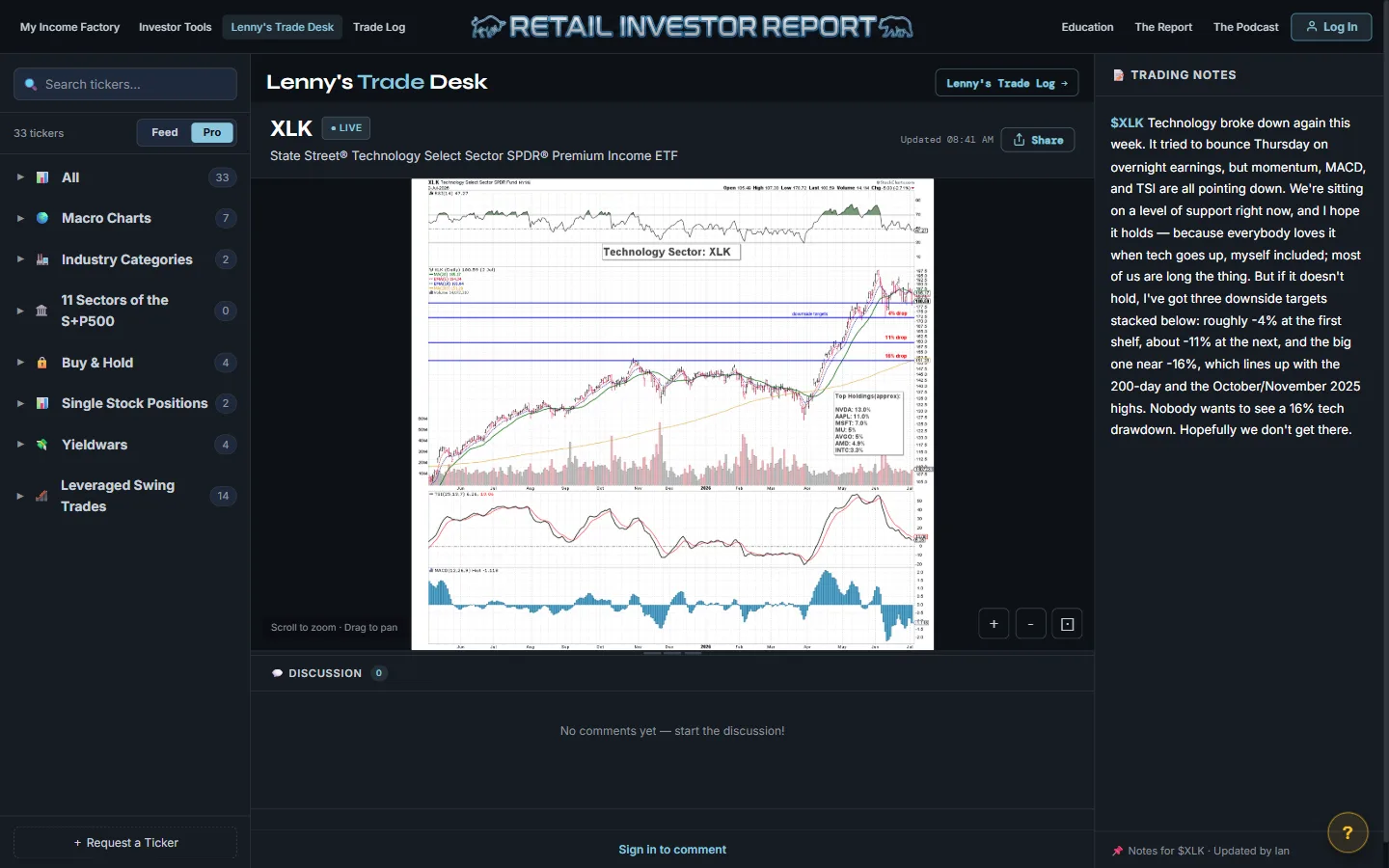Image resolution: width=1389 pixels, height=868 pixels.
Task: Click the State Street ETF name subtitle
Action: [x=474, y=155]
